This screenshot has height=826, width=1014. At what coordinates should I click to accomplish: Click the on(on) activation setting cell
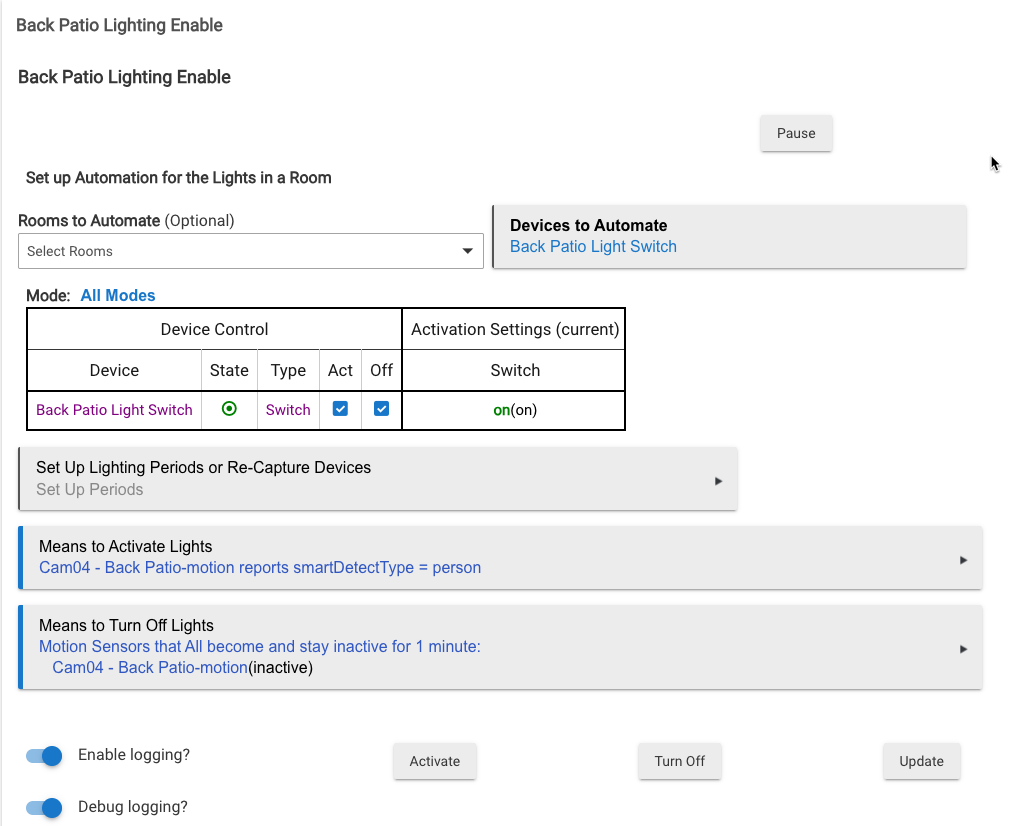pyautogui.click(x=514, y=410)
